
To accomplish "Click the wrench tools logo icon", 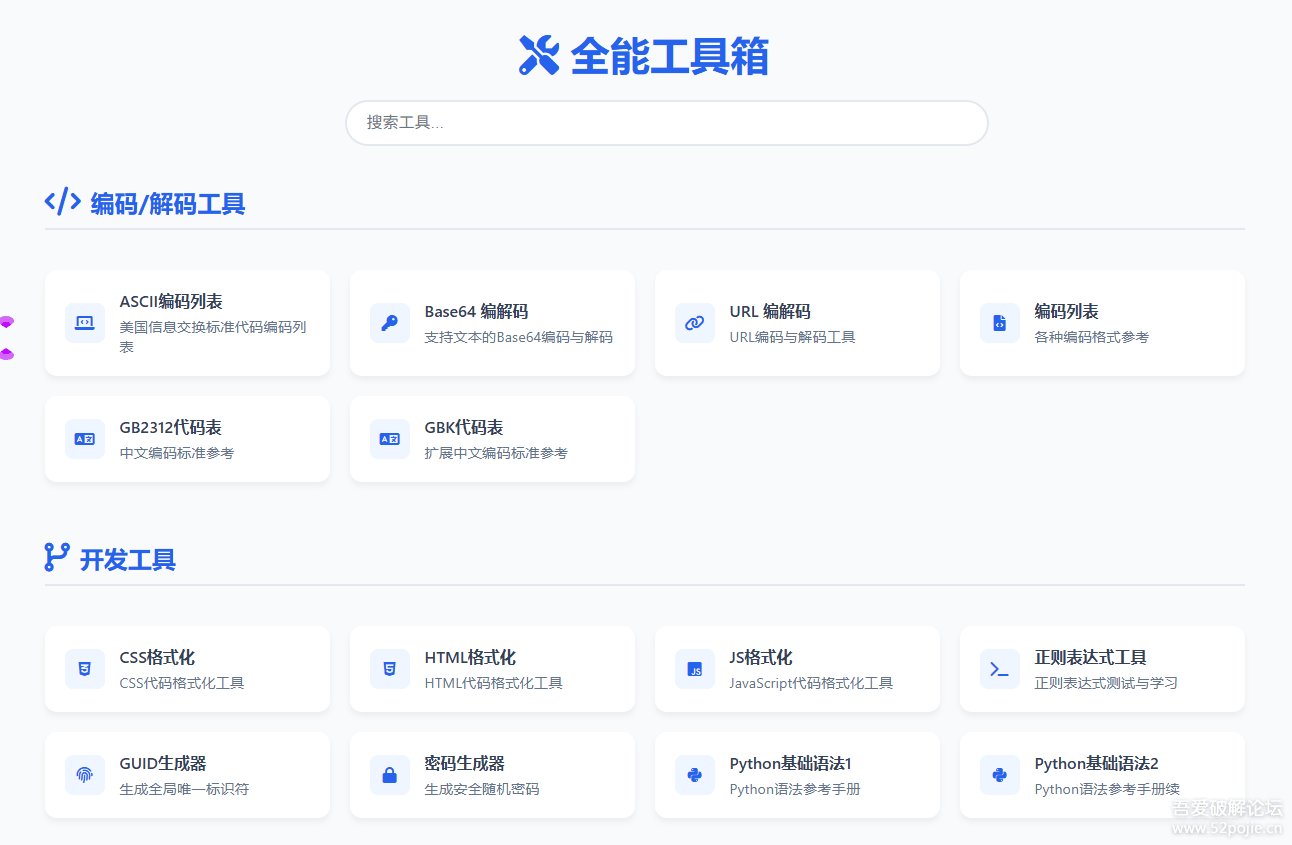I will coord(539,55).
